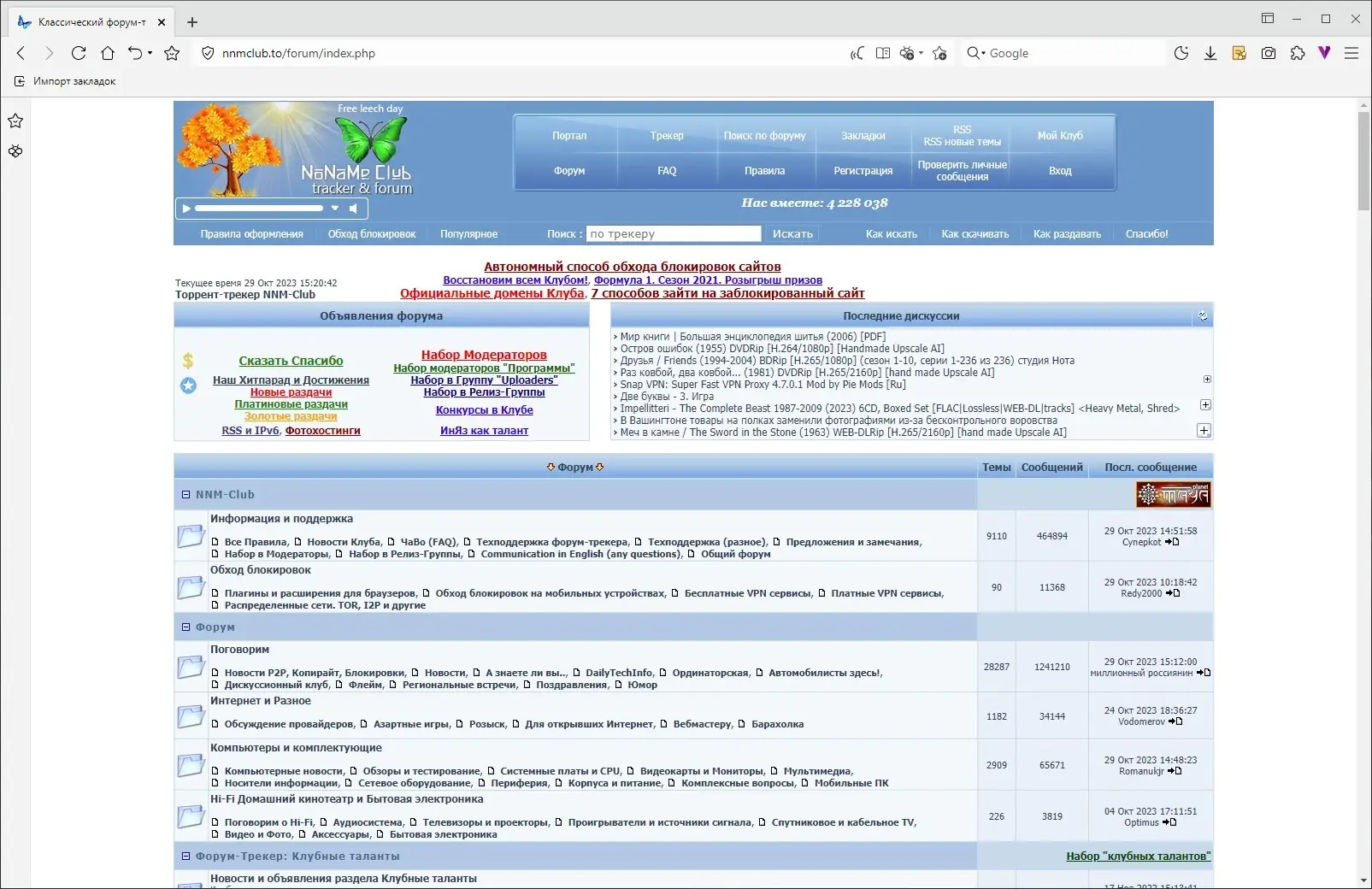Open the Портал menu item
The height and width of the screenshot is (889, 1372).
569,136
